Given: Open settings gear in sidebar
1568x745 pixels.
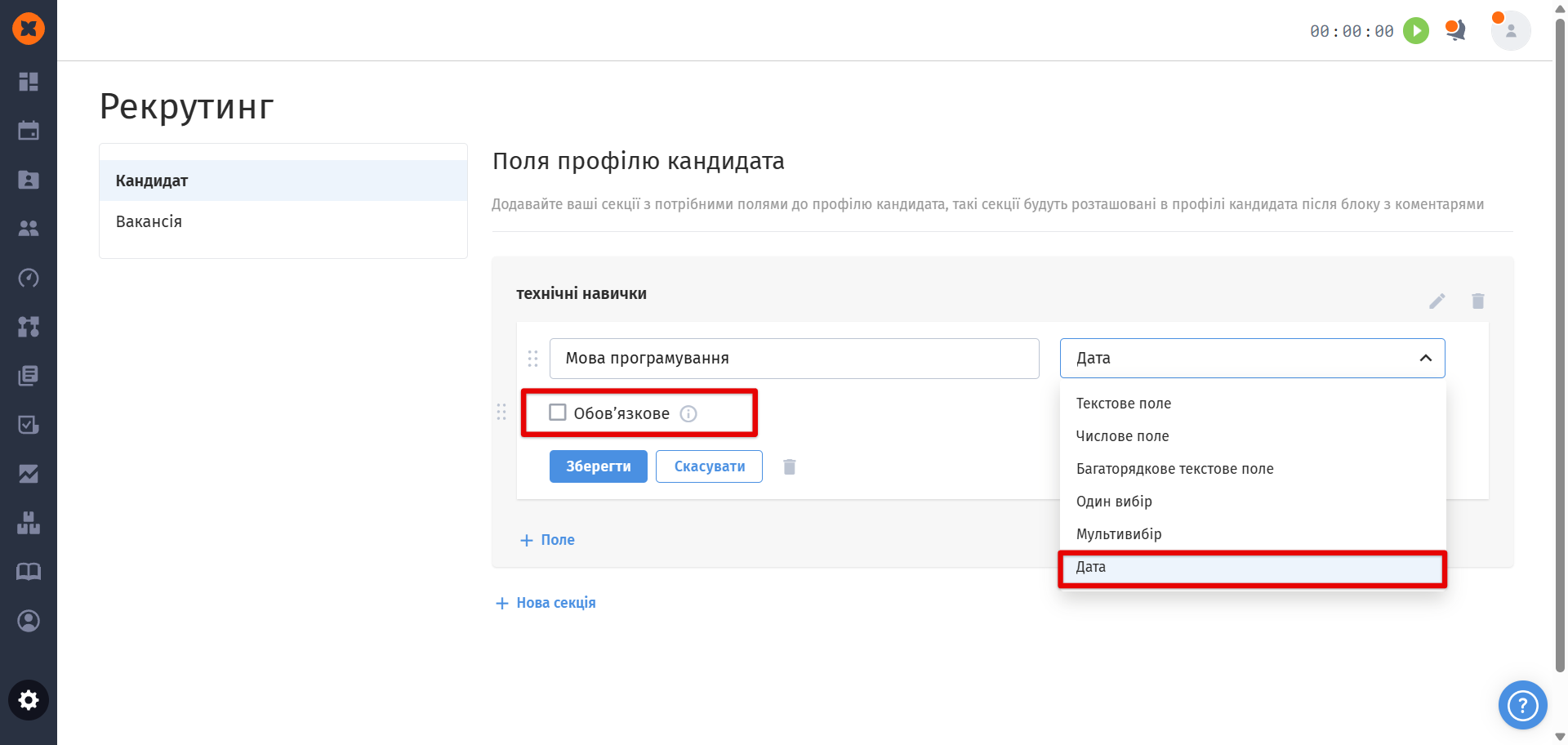Looking at the screenshot, I should [x=29, y=700].
